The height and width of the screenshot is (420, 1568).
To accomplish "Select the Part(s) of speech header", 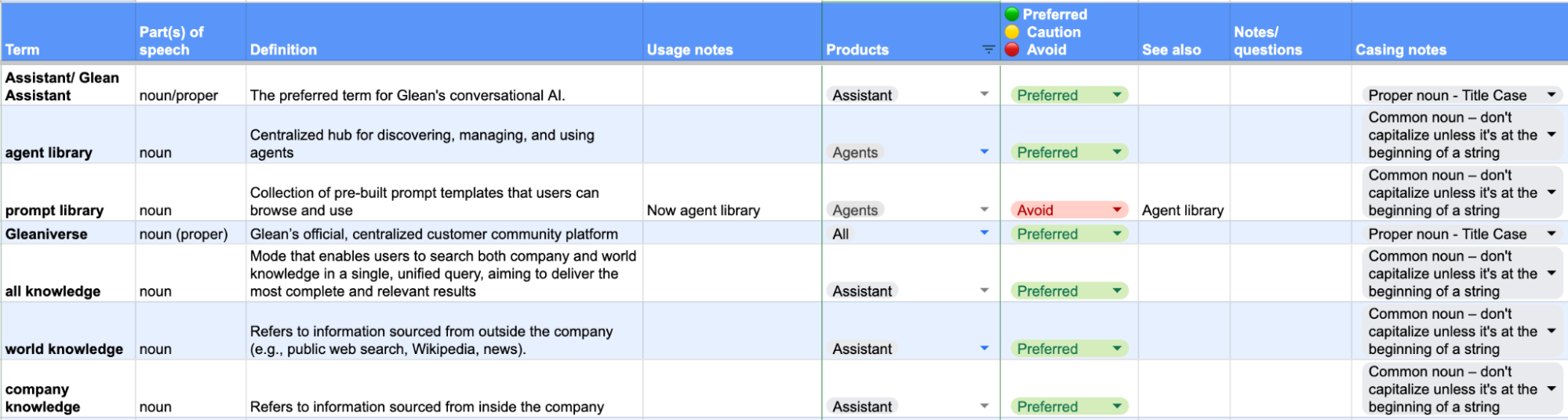I will 191,32.
